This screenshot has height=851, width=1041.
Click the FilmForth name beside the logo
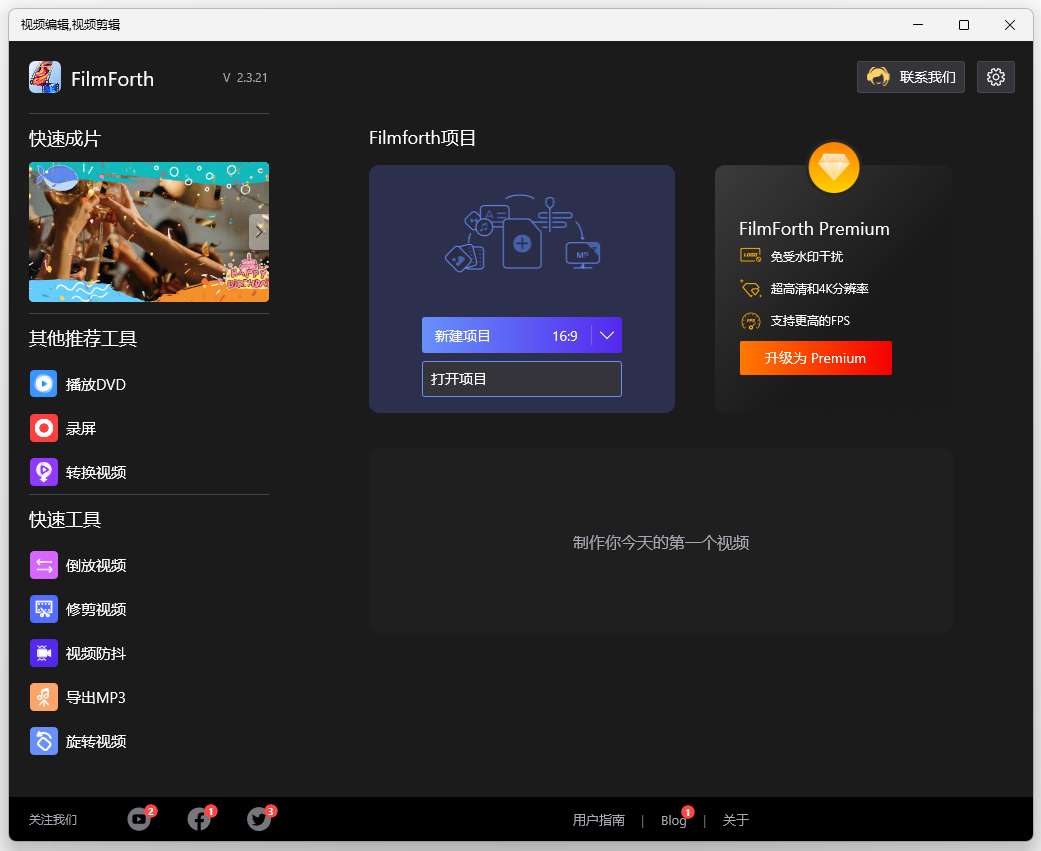(112, 79)
